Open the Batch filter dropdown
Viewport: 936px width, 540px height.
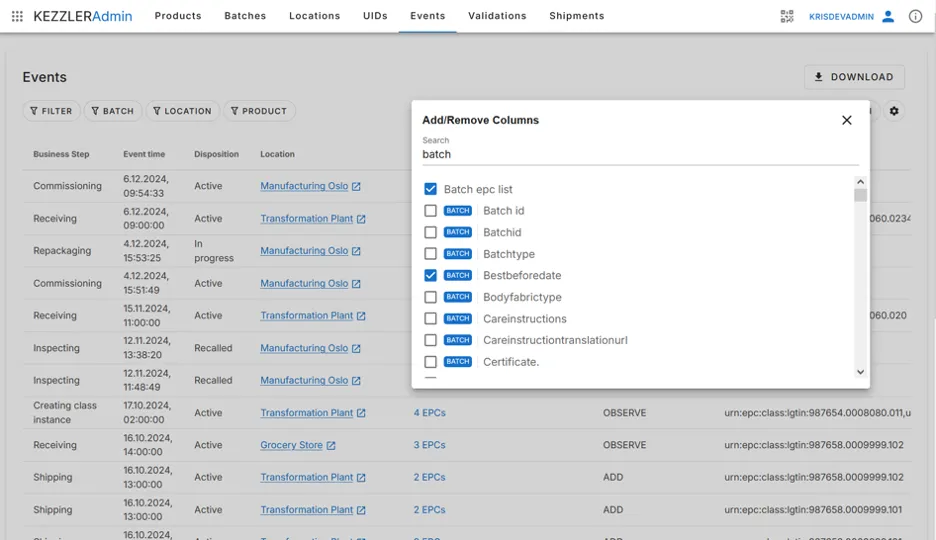112,111
